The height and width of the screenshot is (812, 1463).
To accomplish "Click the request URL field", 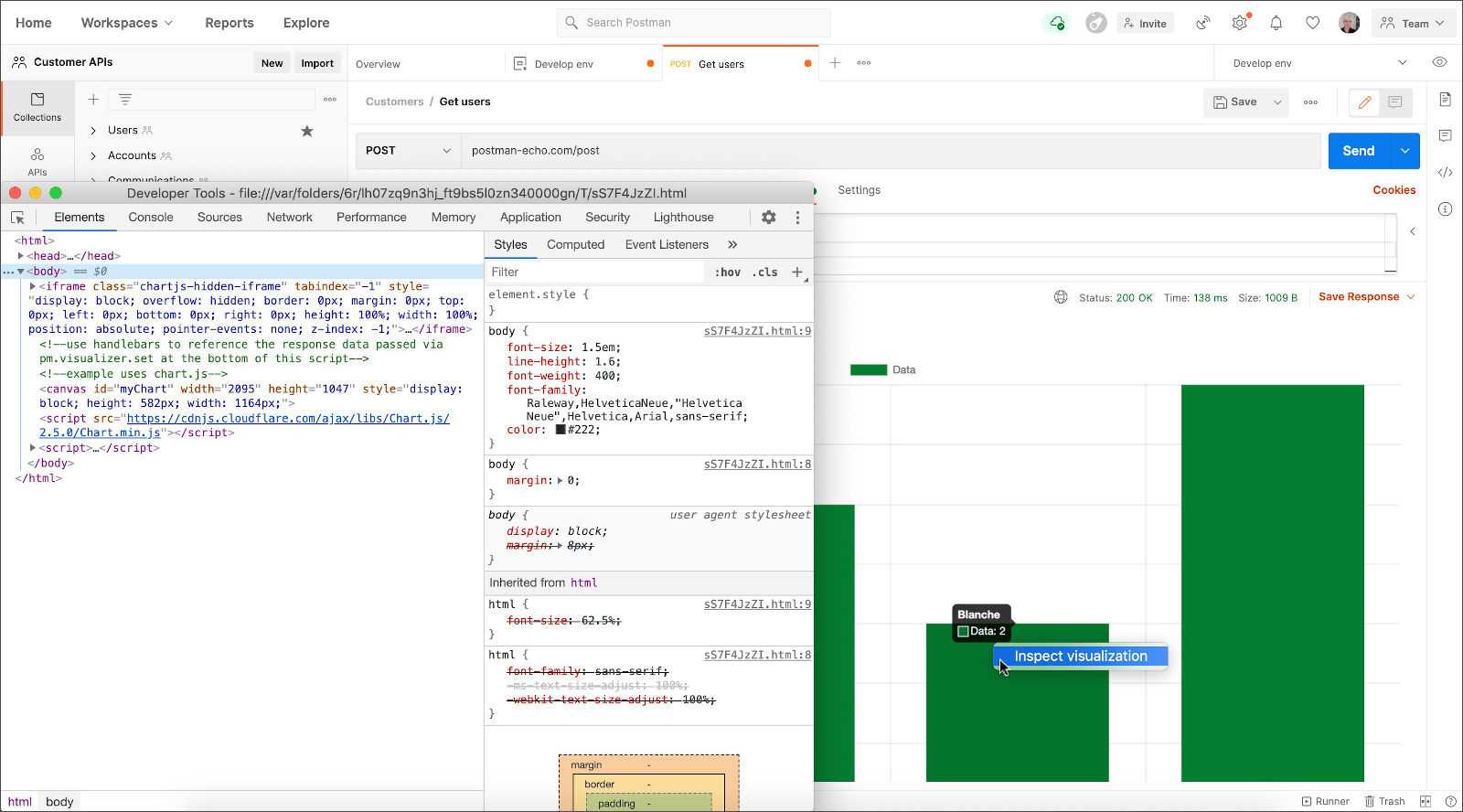I will pyautogui.click(x=891, y=151).
